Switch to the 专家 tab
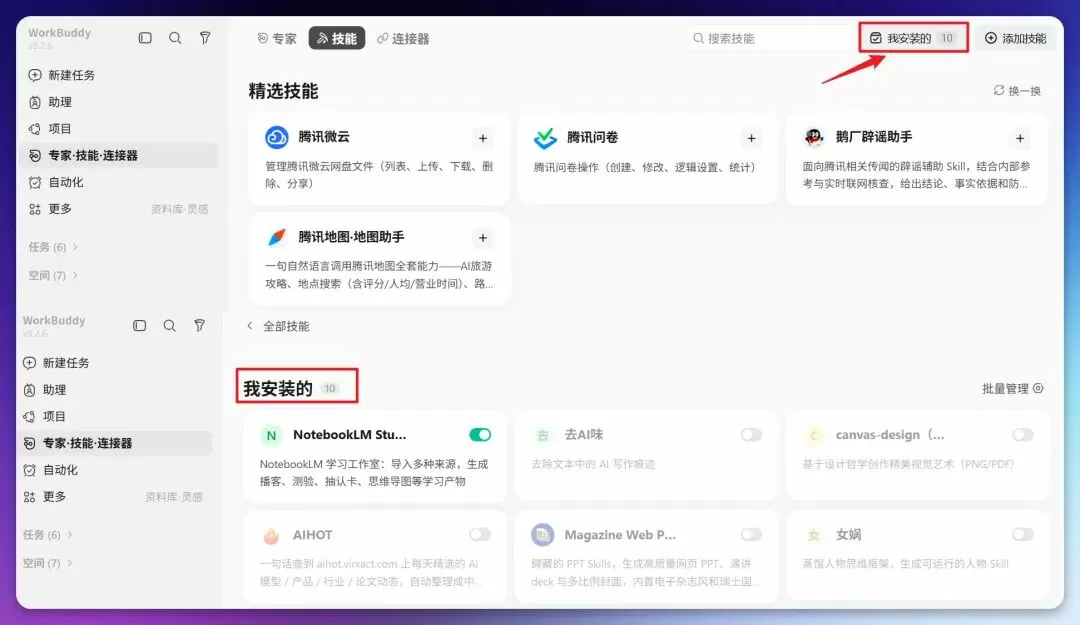The width and height of the screenshot is (1080, 625). coord(276,39)
